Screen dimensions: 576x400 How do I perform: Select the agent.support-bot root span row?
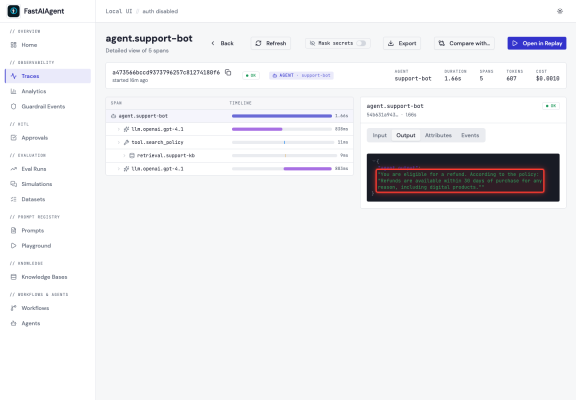[230, 116]
